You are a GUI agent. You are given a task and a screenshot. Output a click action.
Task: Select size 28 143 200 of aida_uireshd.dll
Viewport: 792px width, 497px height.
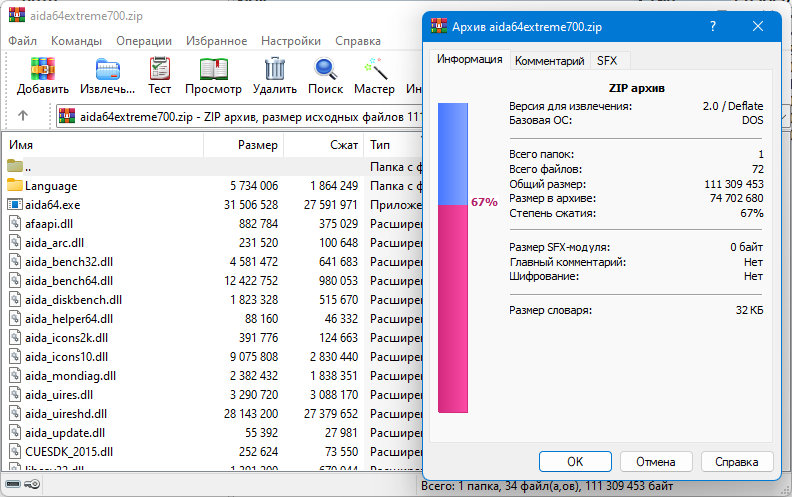click(x=251, y=414)
